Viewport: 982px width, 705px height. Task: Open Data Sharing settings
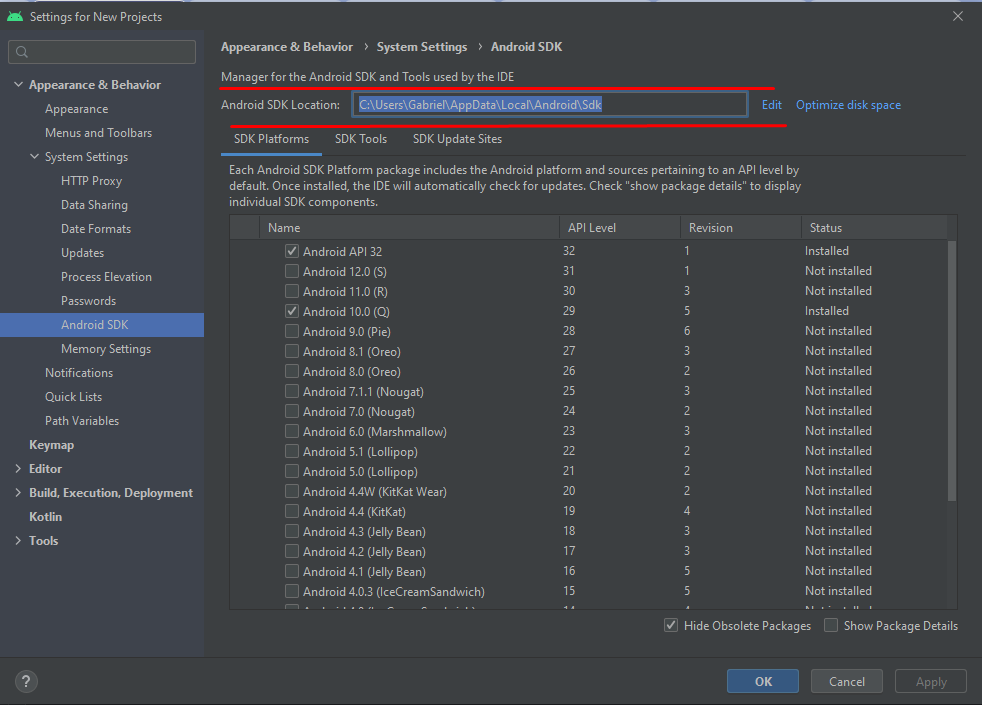point(95,205)
